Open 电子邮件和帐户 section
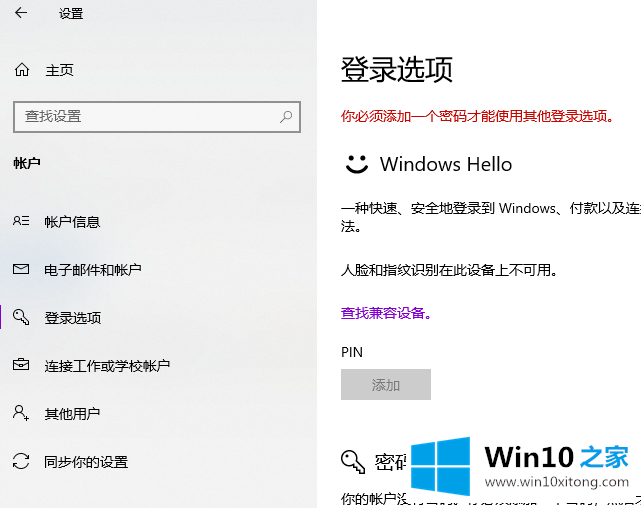 coord(93,270)
